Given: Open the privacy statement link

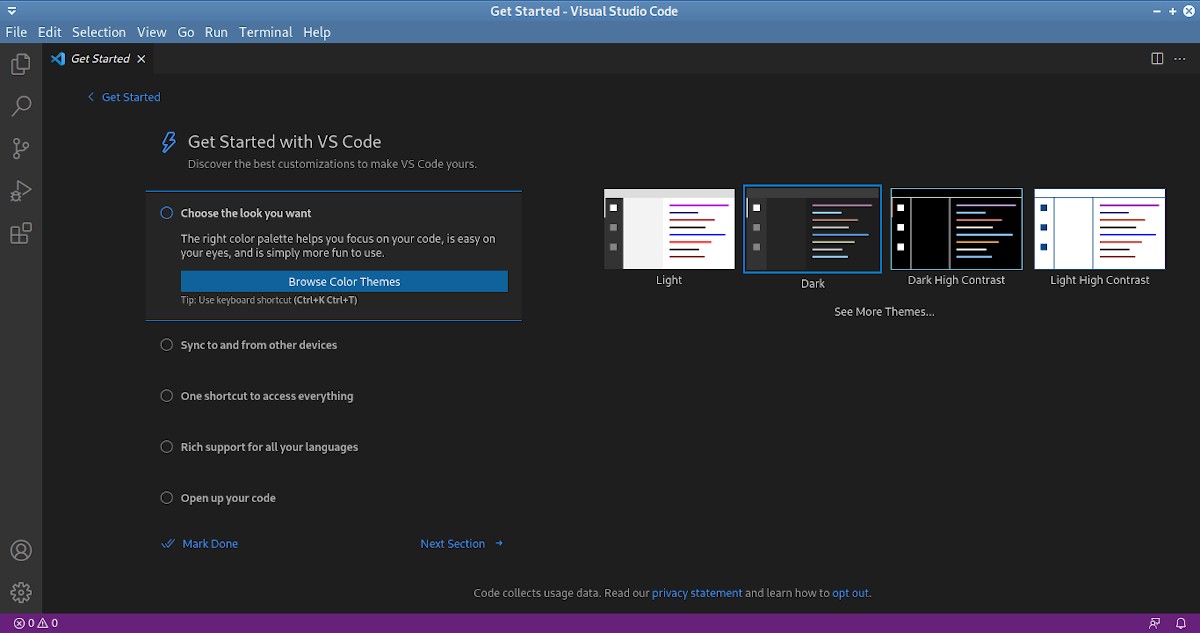Looking at the screenshot, I should point(697,593).
